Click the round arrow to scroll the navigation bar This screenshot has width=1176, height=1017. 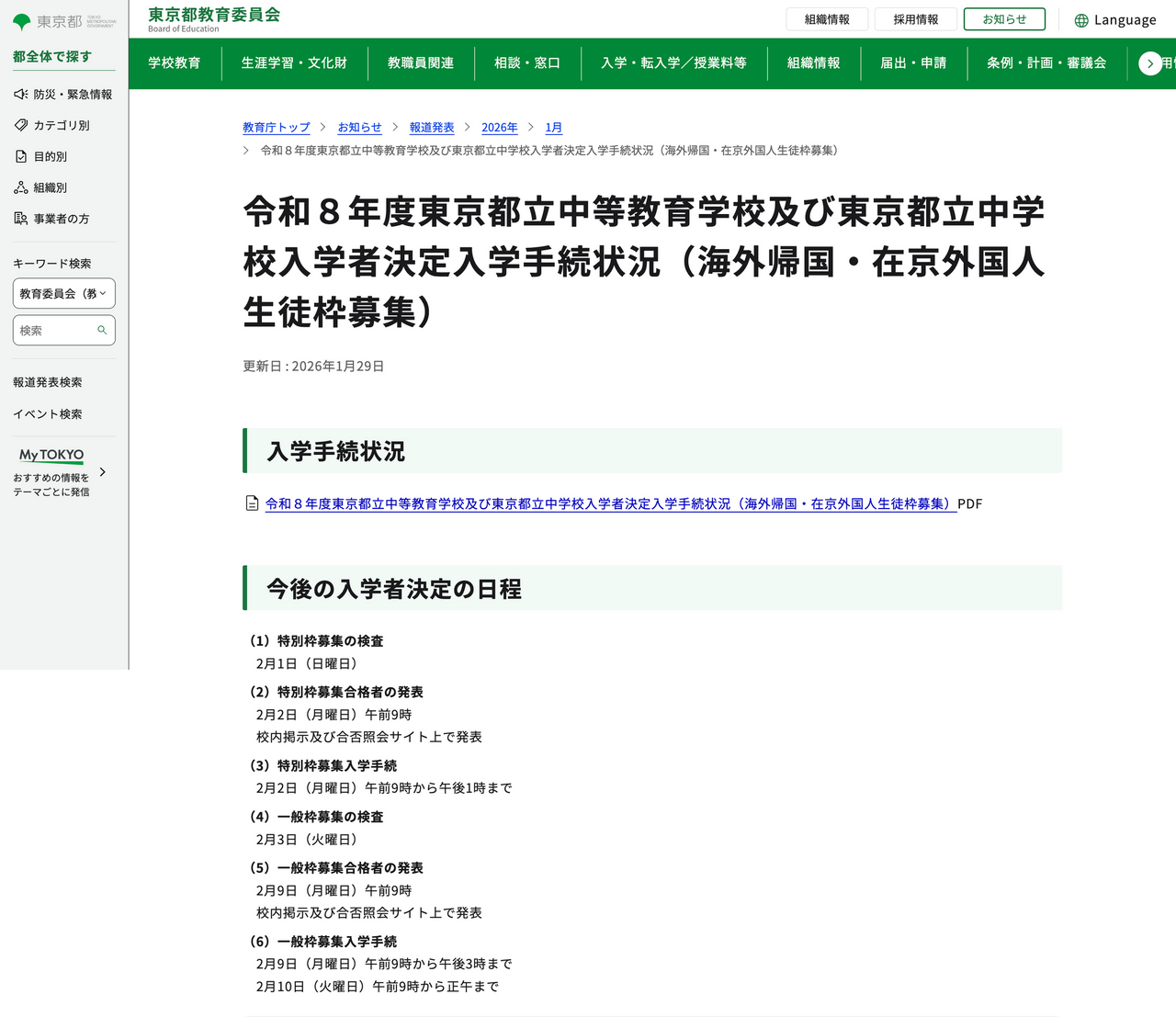(1150, 63)
